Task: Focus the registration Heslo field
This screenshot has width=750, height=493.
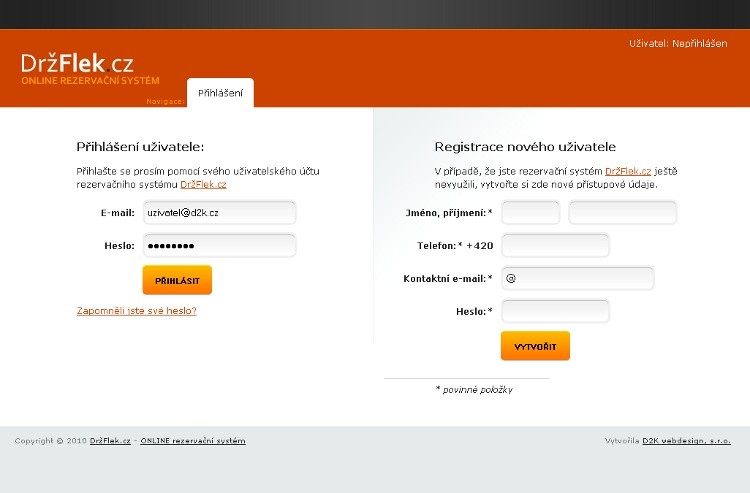Action: pyautogui.click(x=555, y=311)
